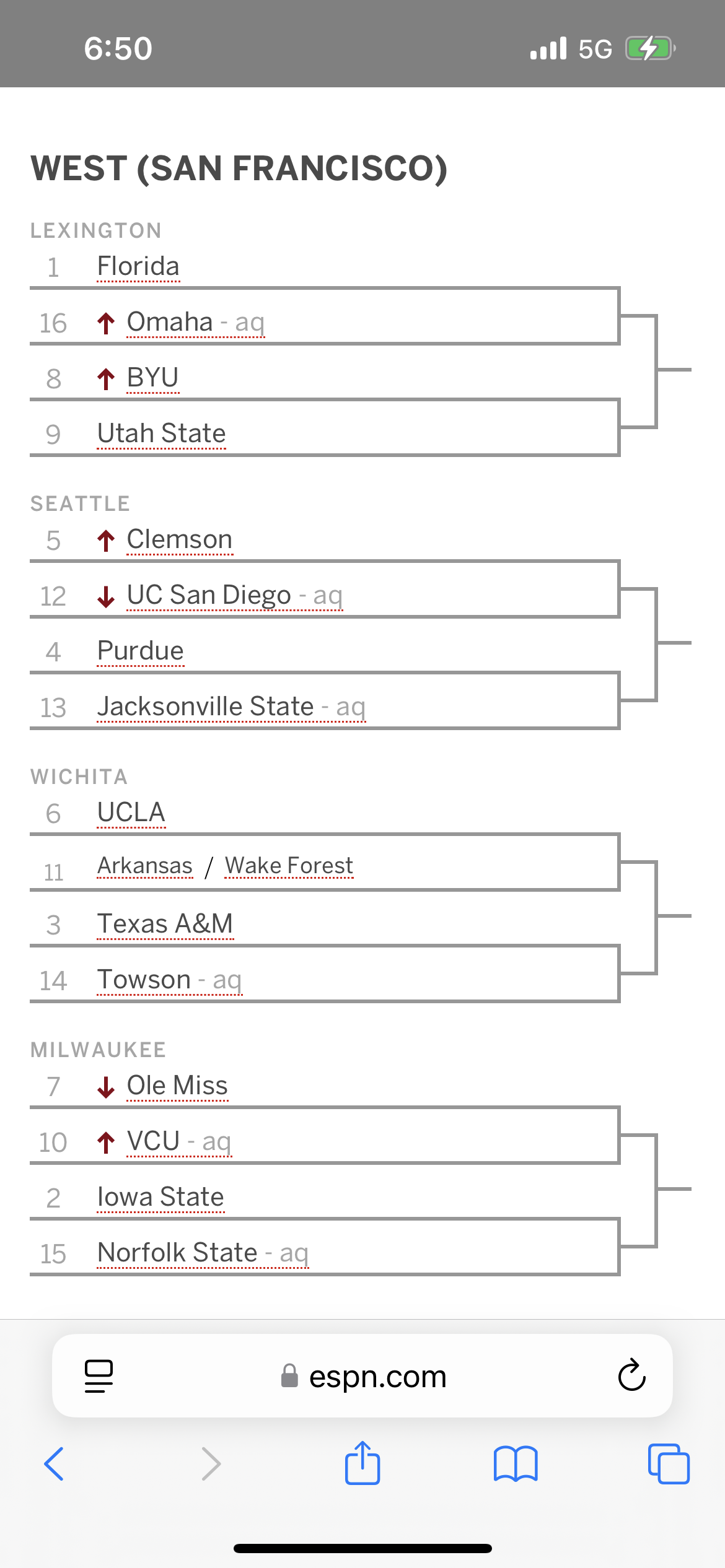Tap the up arrow beside Omaha

pos(106,323)
